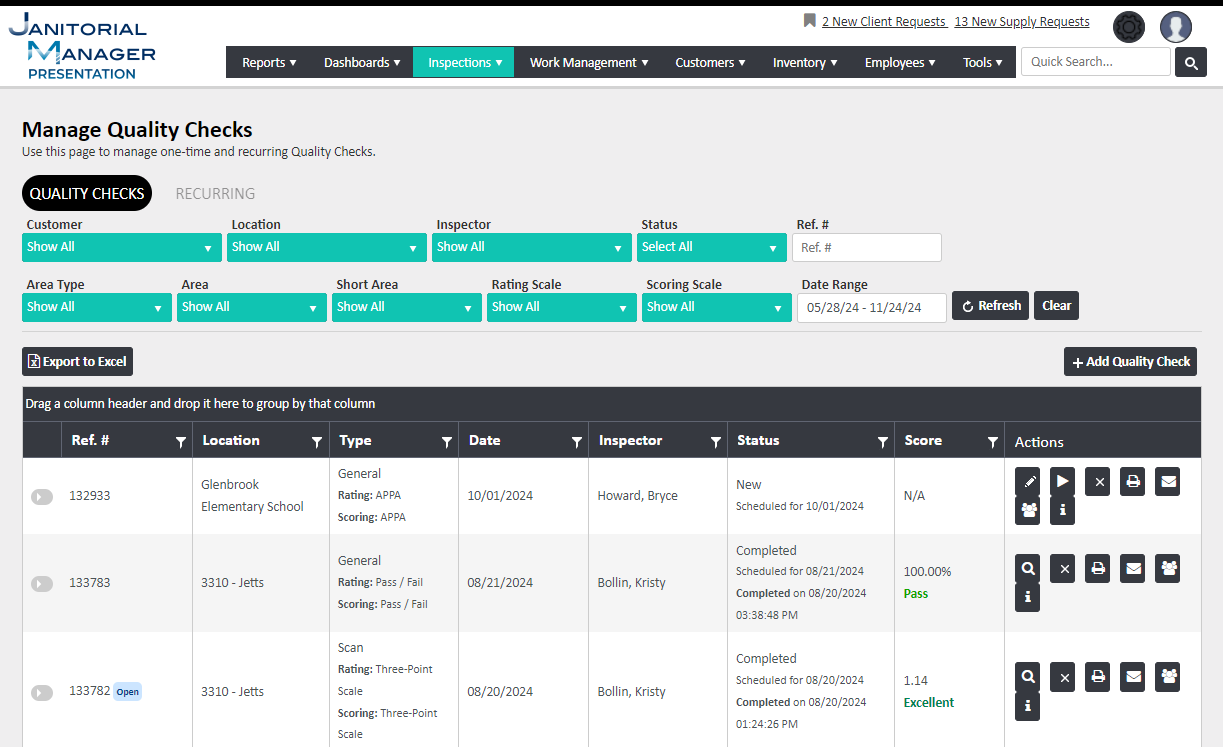
Task: Expand the Status filter dropdown
Action: tap(711, 247)
